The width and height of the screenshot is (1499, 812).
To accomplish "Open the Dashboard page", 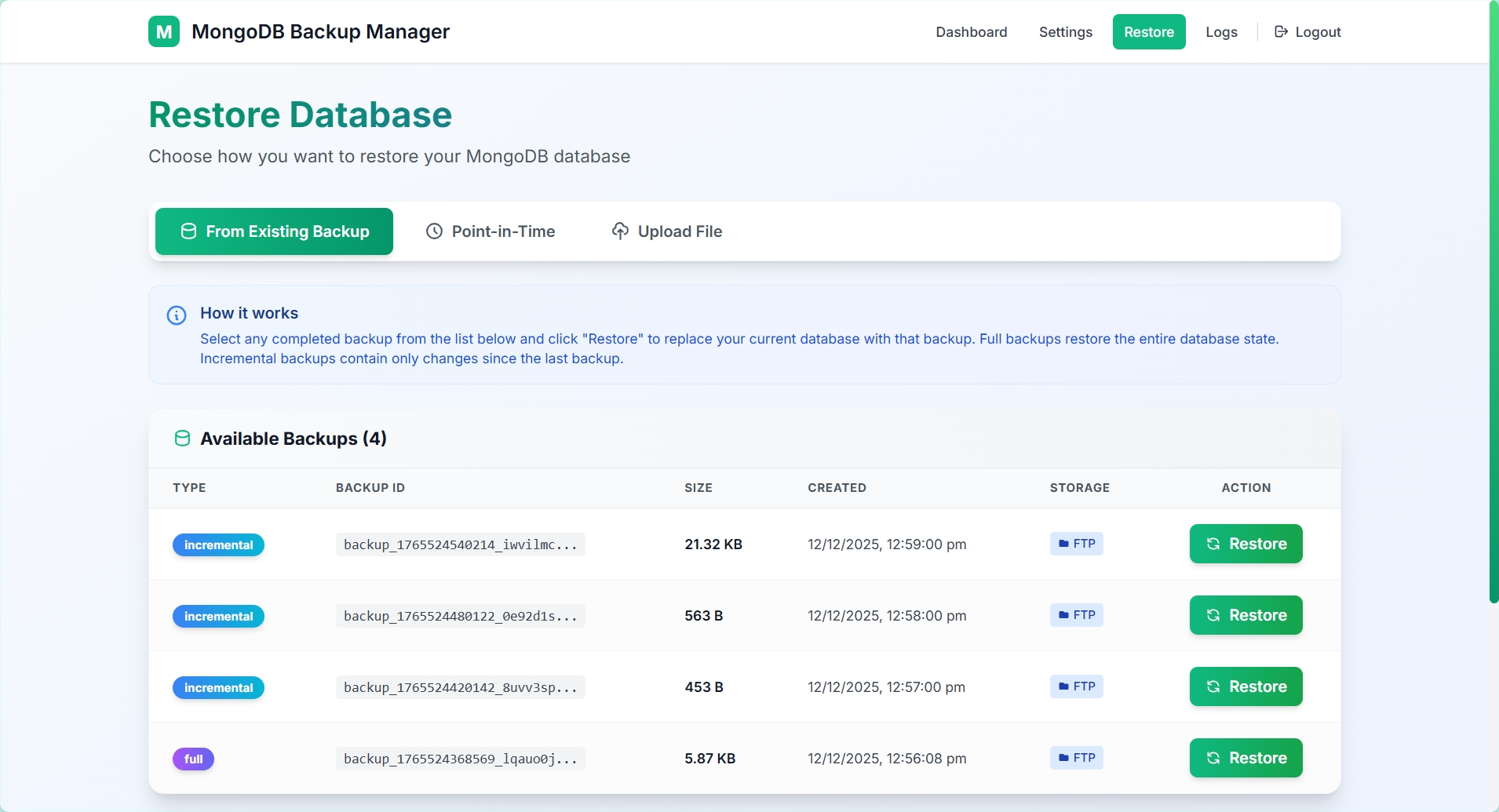I will (x=971, y=32).
